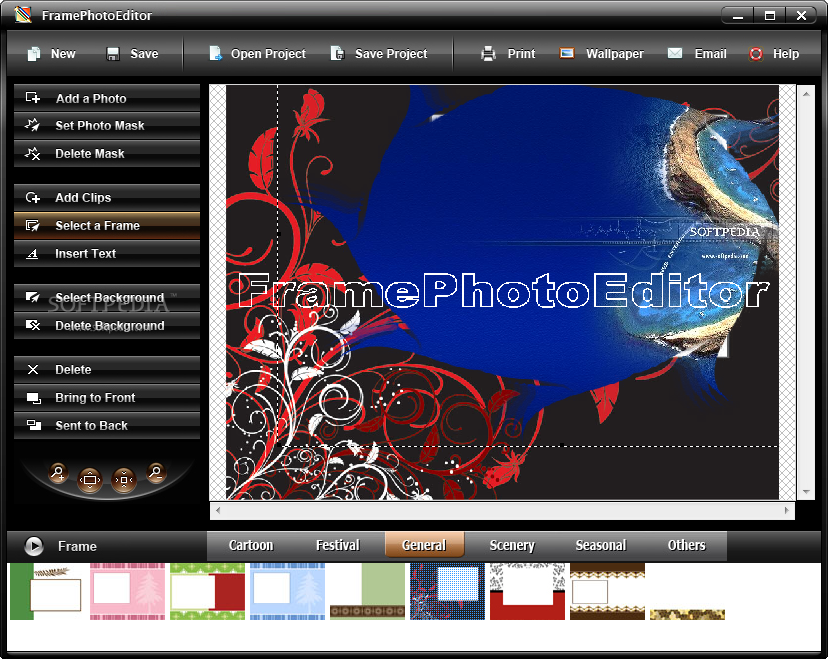828x659 pixels.
Task: Switch to the Seasonal frame tab
Action: point(600,545)
